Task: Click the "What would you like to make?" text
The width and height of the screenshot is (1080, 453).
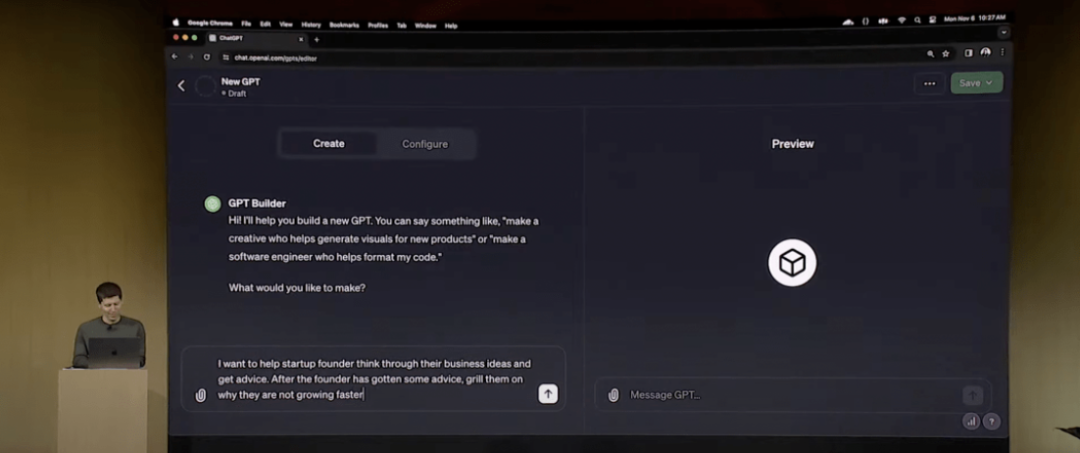Action: (297, 288)
